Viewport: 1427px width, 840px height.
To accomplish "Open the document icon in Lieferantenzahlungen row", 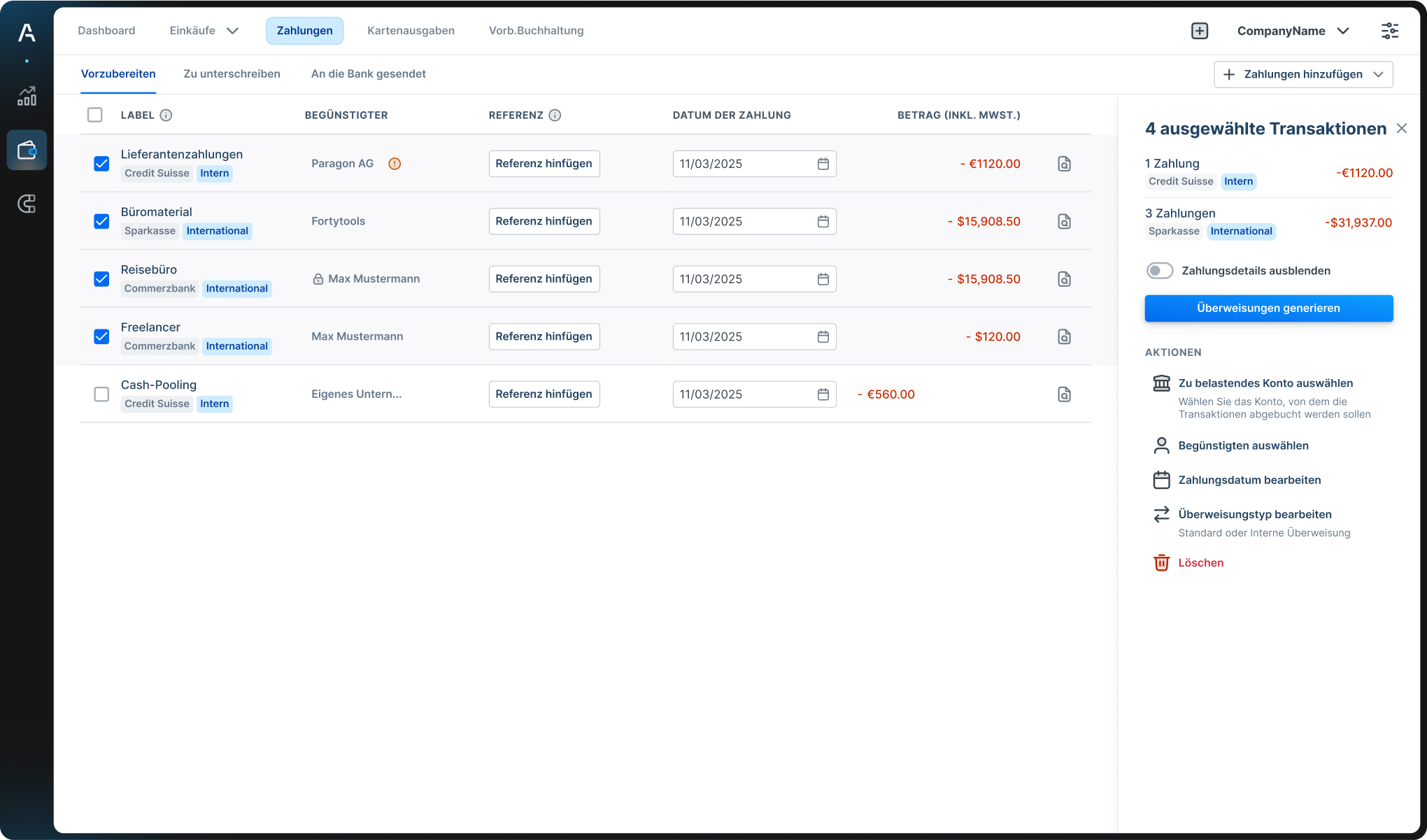I will coord(1064,164).
